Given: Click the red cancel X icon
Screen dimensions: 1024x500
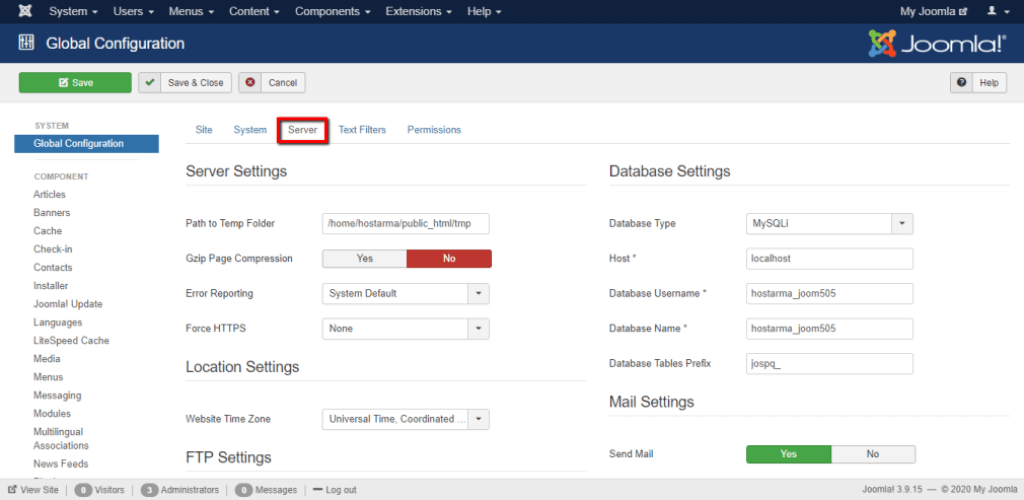Looking at the screenshot, I should click(x=250, y=83).
